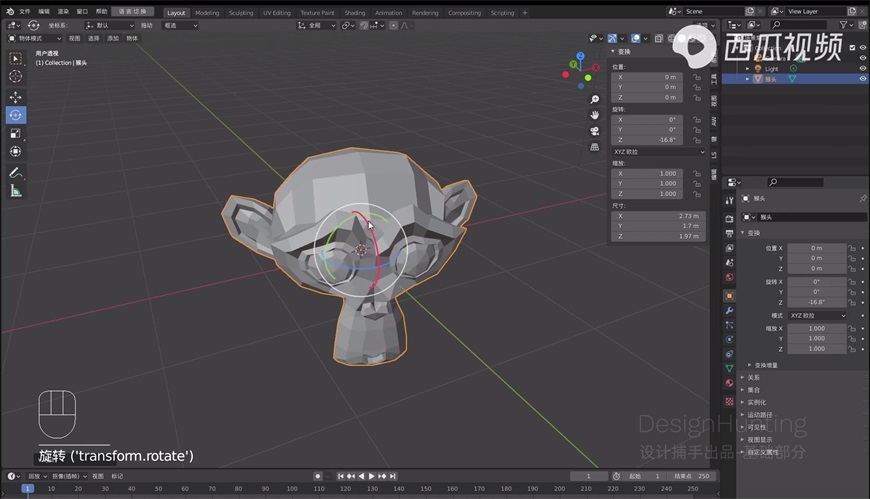Jump to the timeline end frame button
Screen dimensions: 870x499
pos(392,476)
